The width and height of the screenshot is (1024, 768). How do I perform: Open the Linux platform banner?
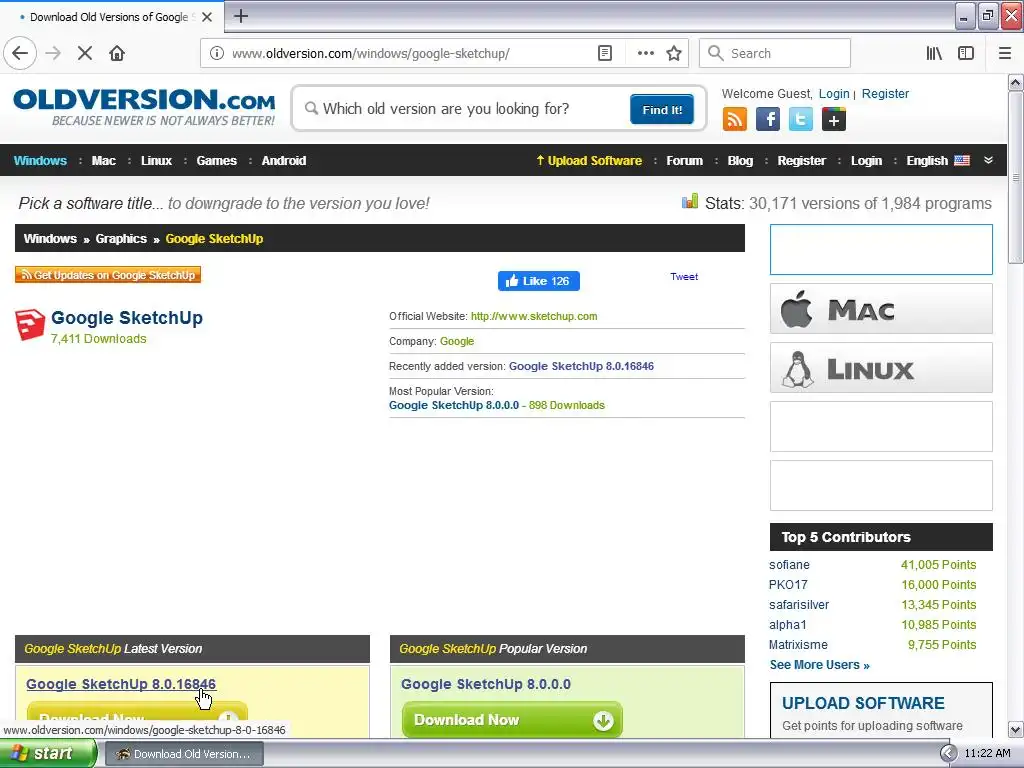(881, 368)
